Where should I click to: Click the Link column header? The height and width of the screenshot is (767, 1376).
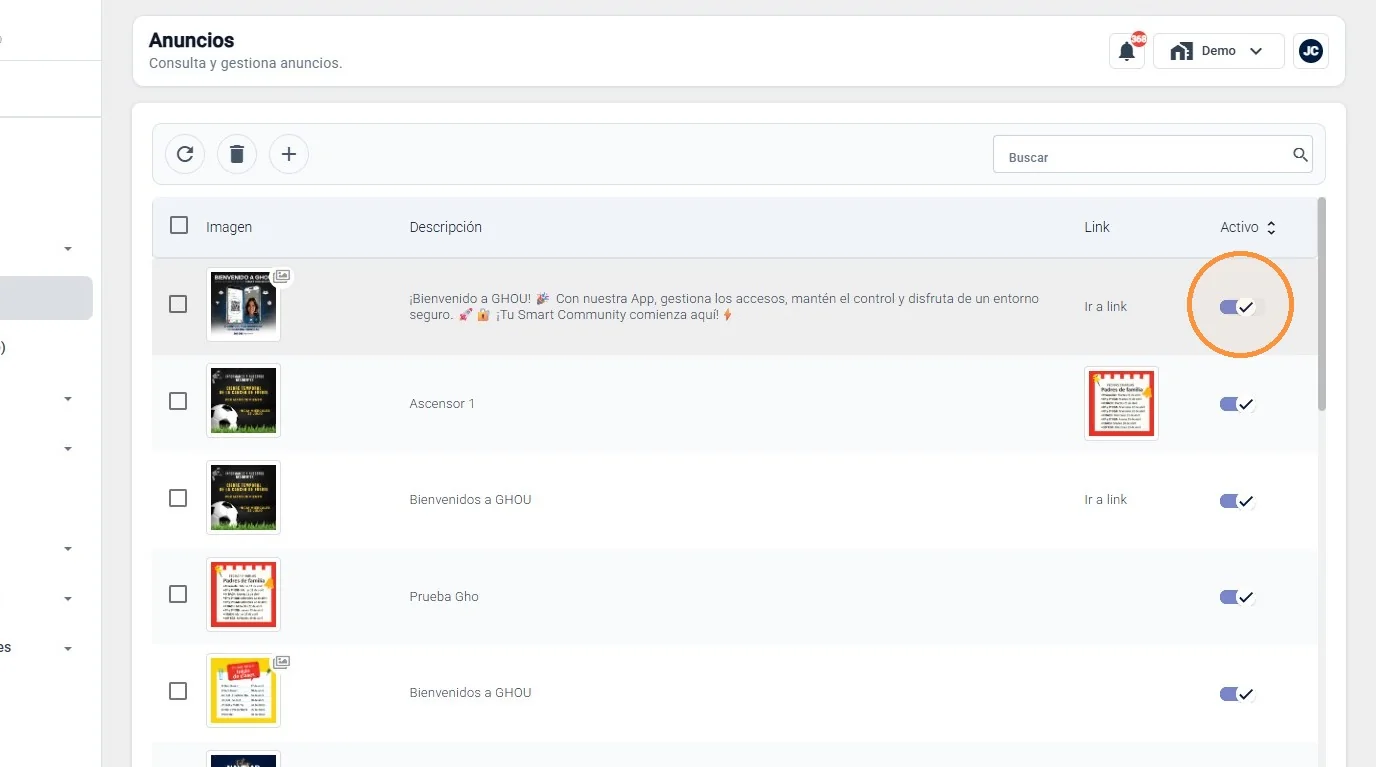pos(1097,228)
